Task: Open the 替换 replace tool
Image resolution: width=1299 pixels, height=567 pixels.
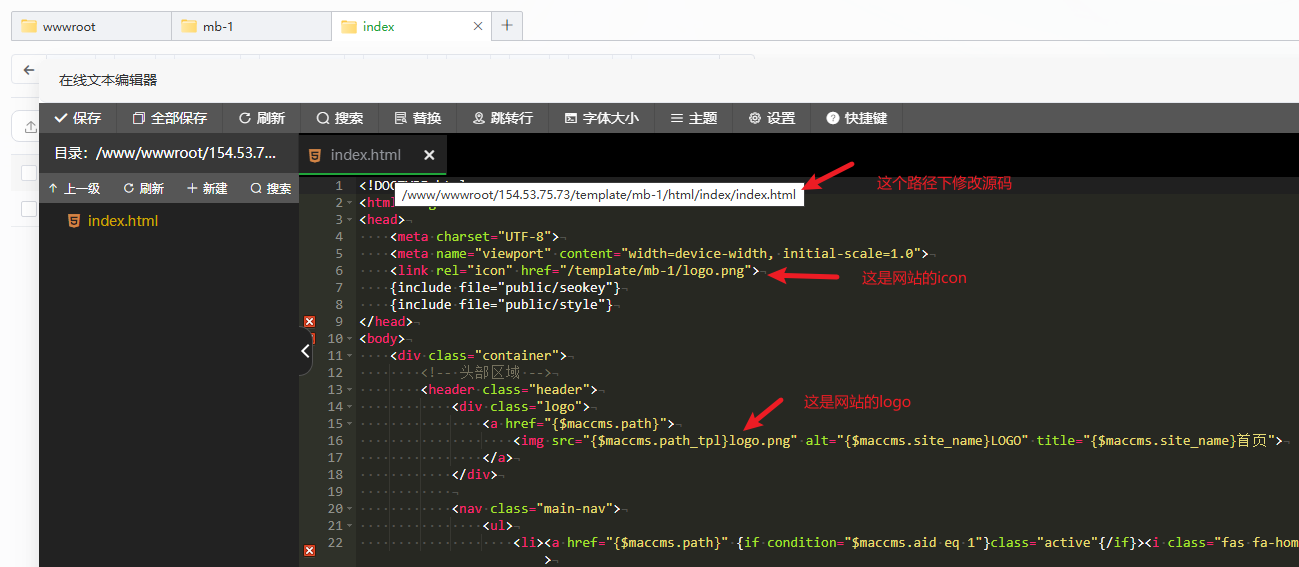Action: tap(417, 118)
